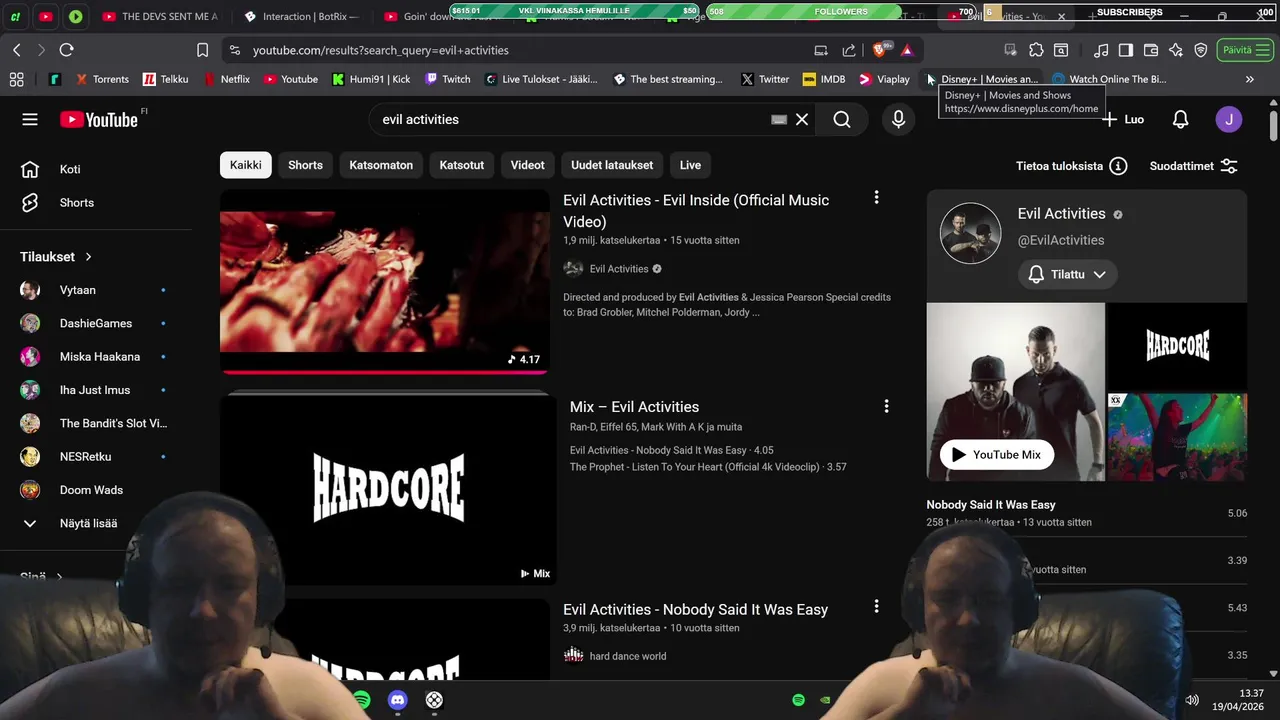Open the Brave Wallet icon
The image size is (1280, 720).
click(1151, 50)
